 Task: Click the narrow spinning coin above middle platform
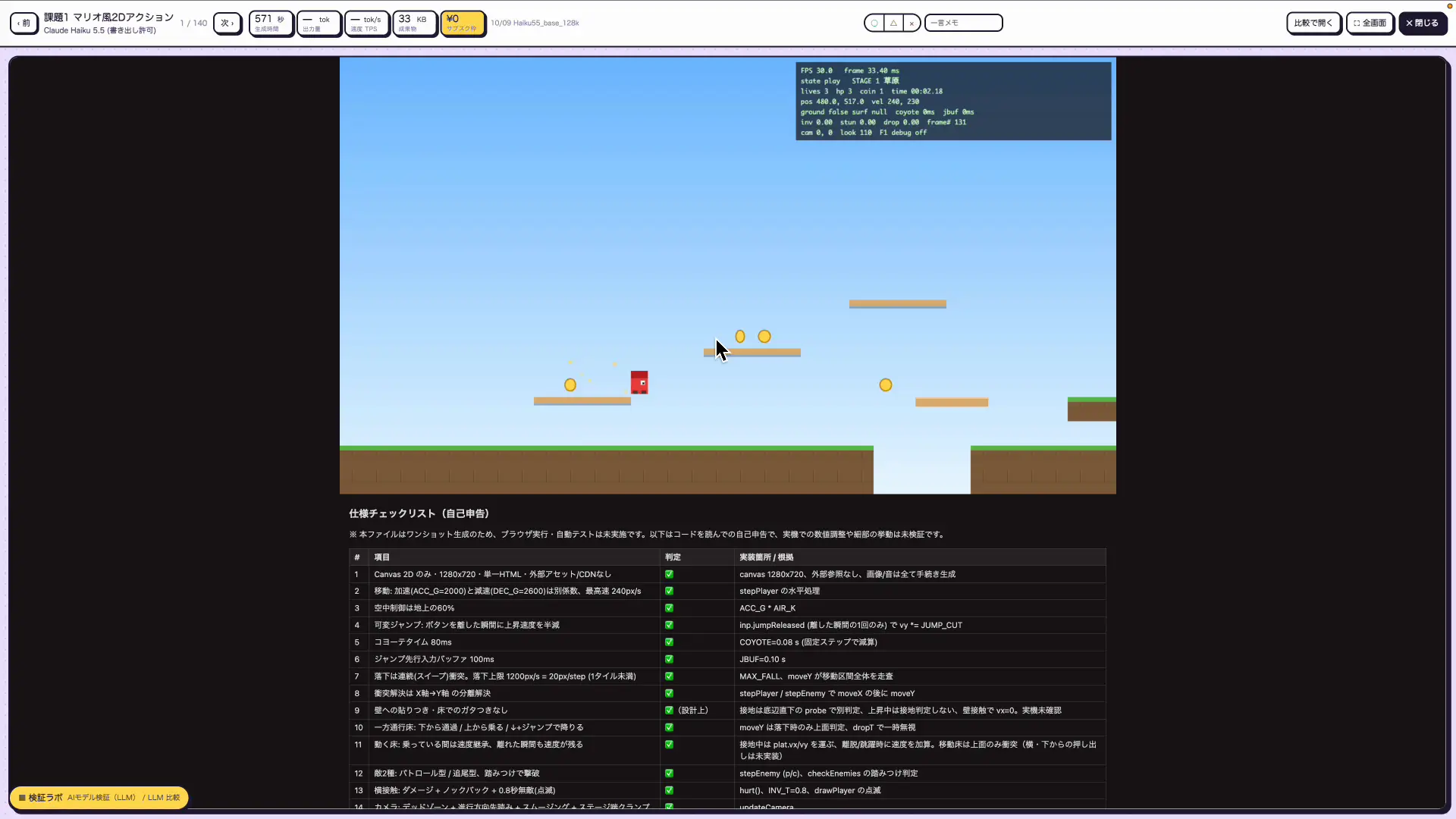tap(740, 337)
